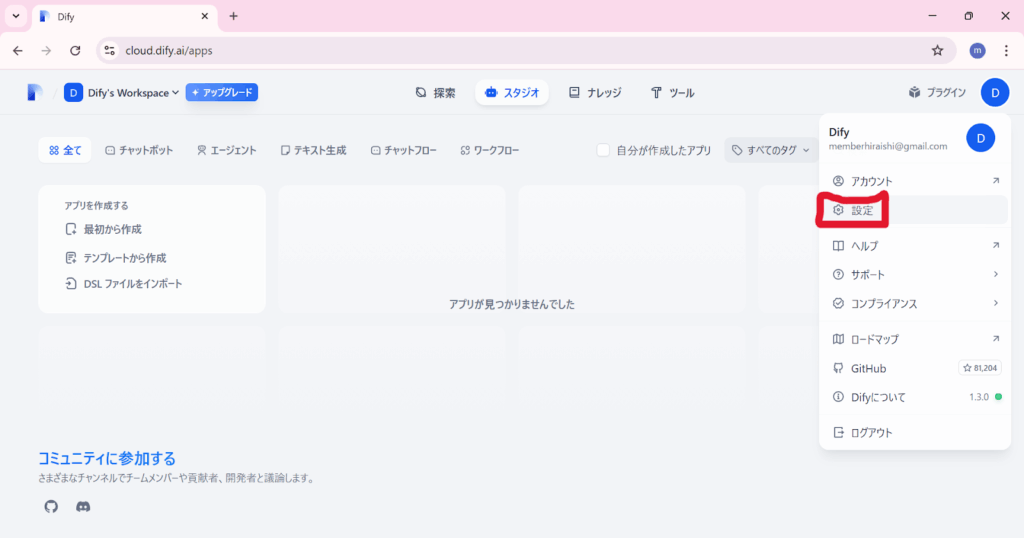Open the Dify's Workspace switcher dropdown

(121, 93)
